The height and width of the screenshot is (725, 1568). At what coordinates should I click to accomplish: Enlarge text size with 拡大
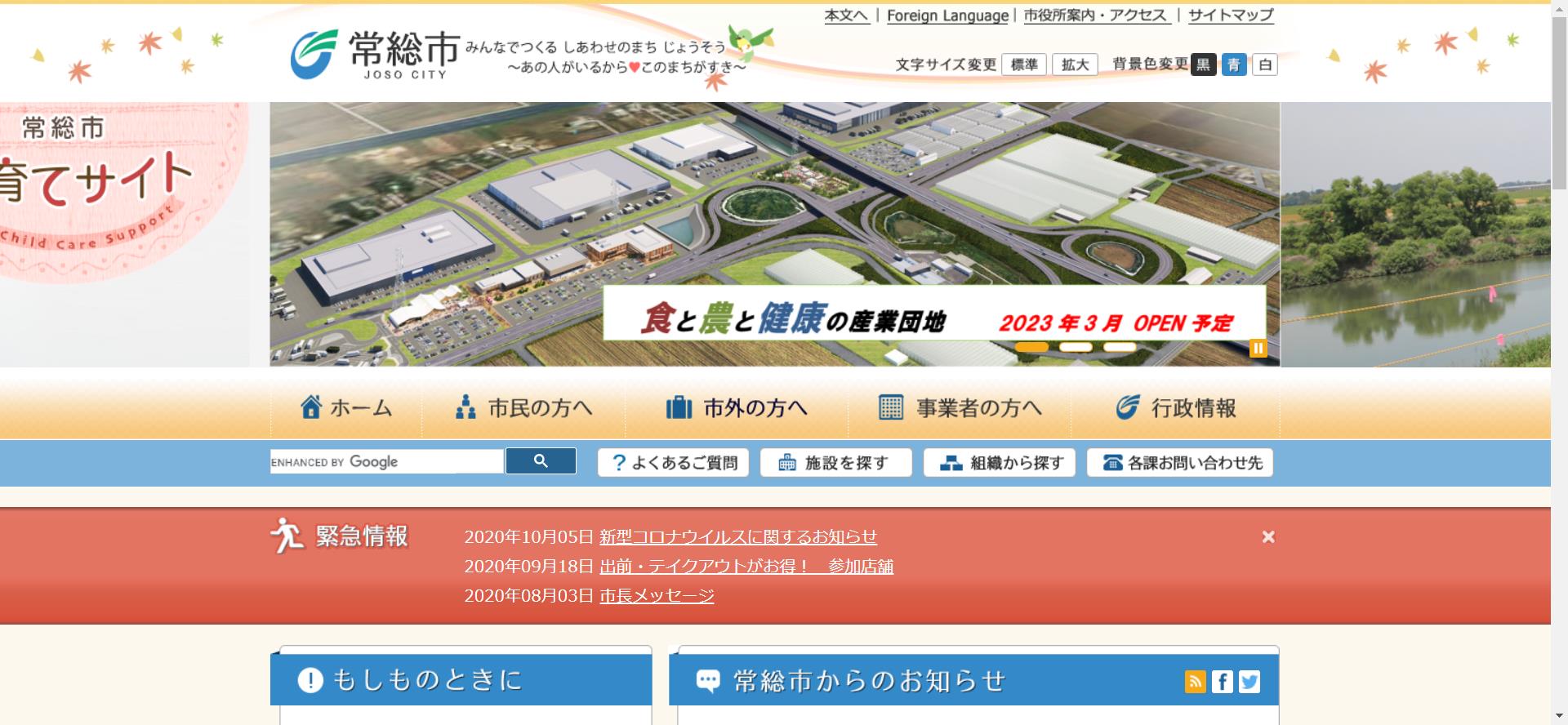[x=1075, y=64]
